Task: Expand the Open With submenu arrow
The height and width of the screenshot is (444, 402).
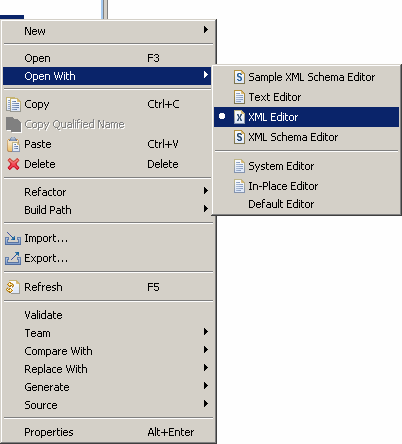Action: click(206, 75)
